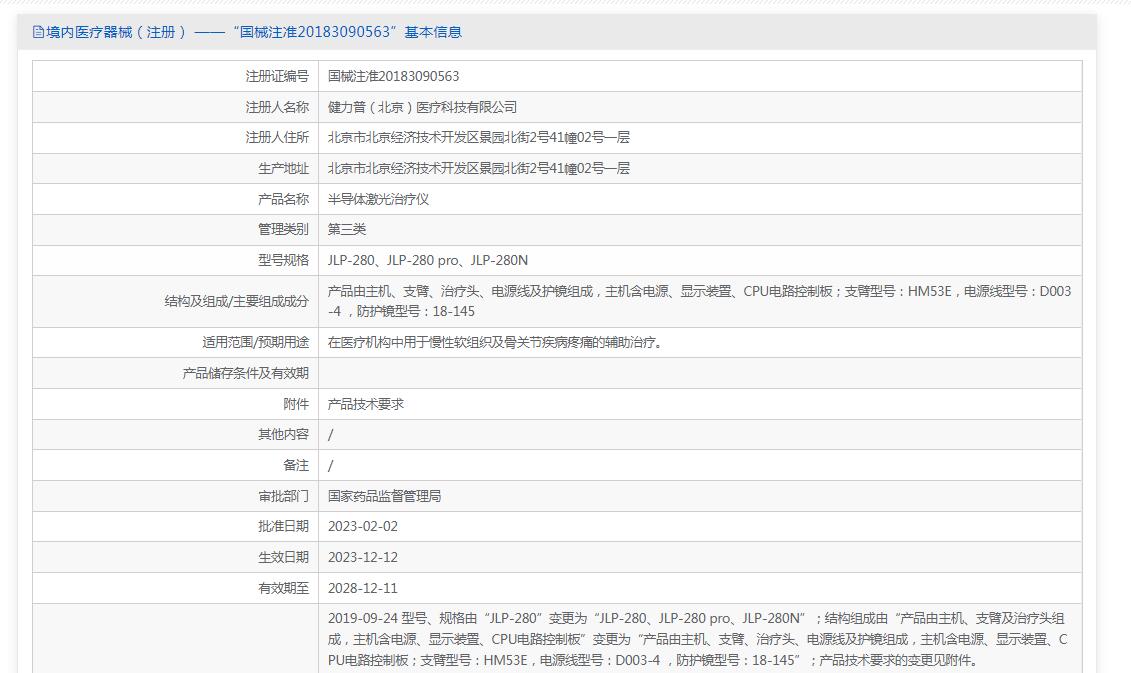1131x673 pixels.
Task: Select "JLP-280、JLP-280 pro、JLP-280N" model value
Action: 428,260
